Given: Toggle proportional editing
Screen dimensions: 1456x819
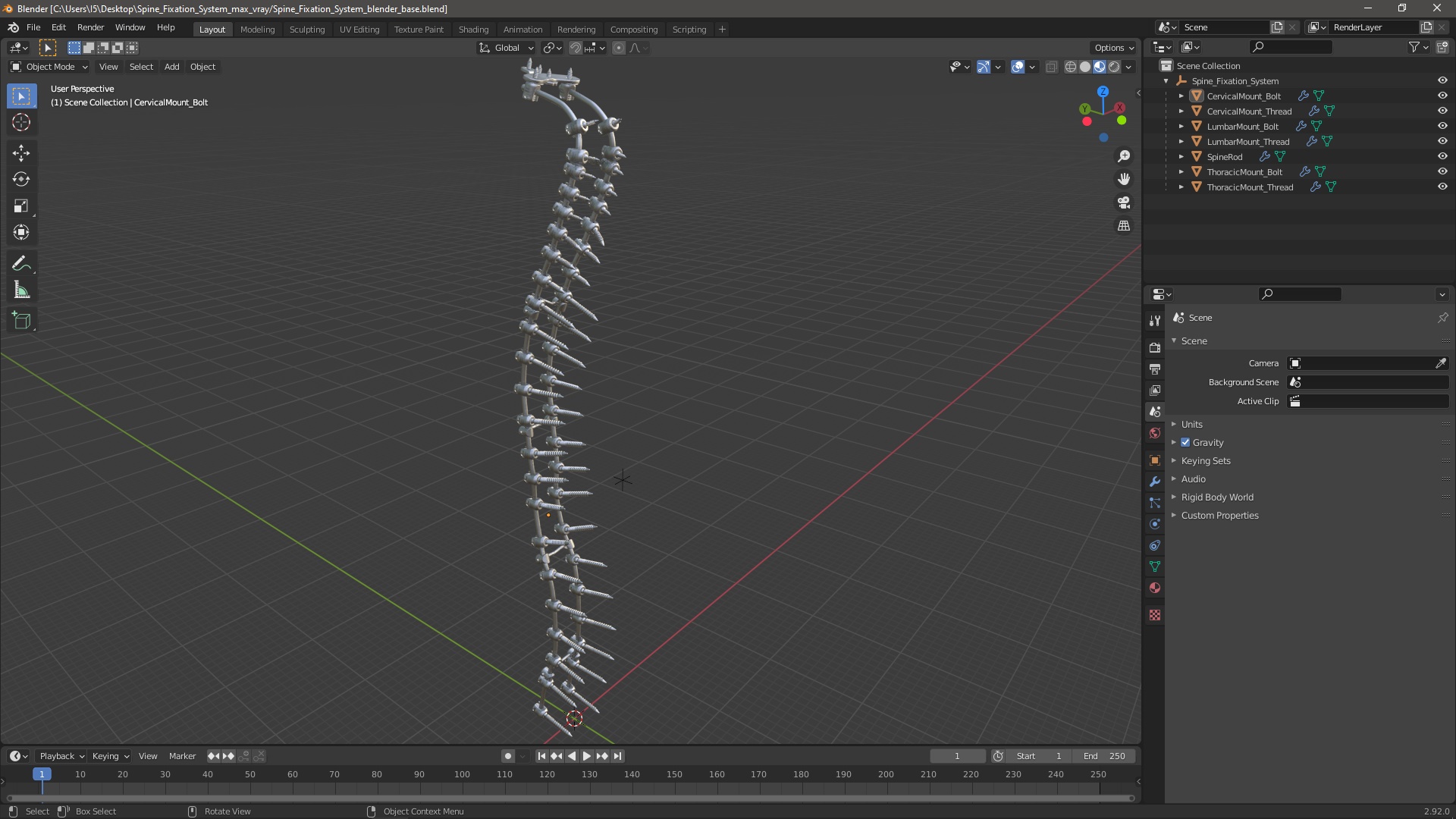Looking at the screenshot, I should (x=619, y=48).
